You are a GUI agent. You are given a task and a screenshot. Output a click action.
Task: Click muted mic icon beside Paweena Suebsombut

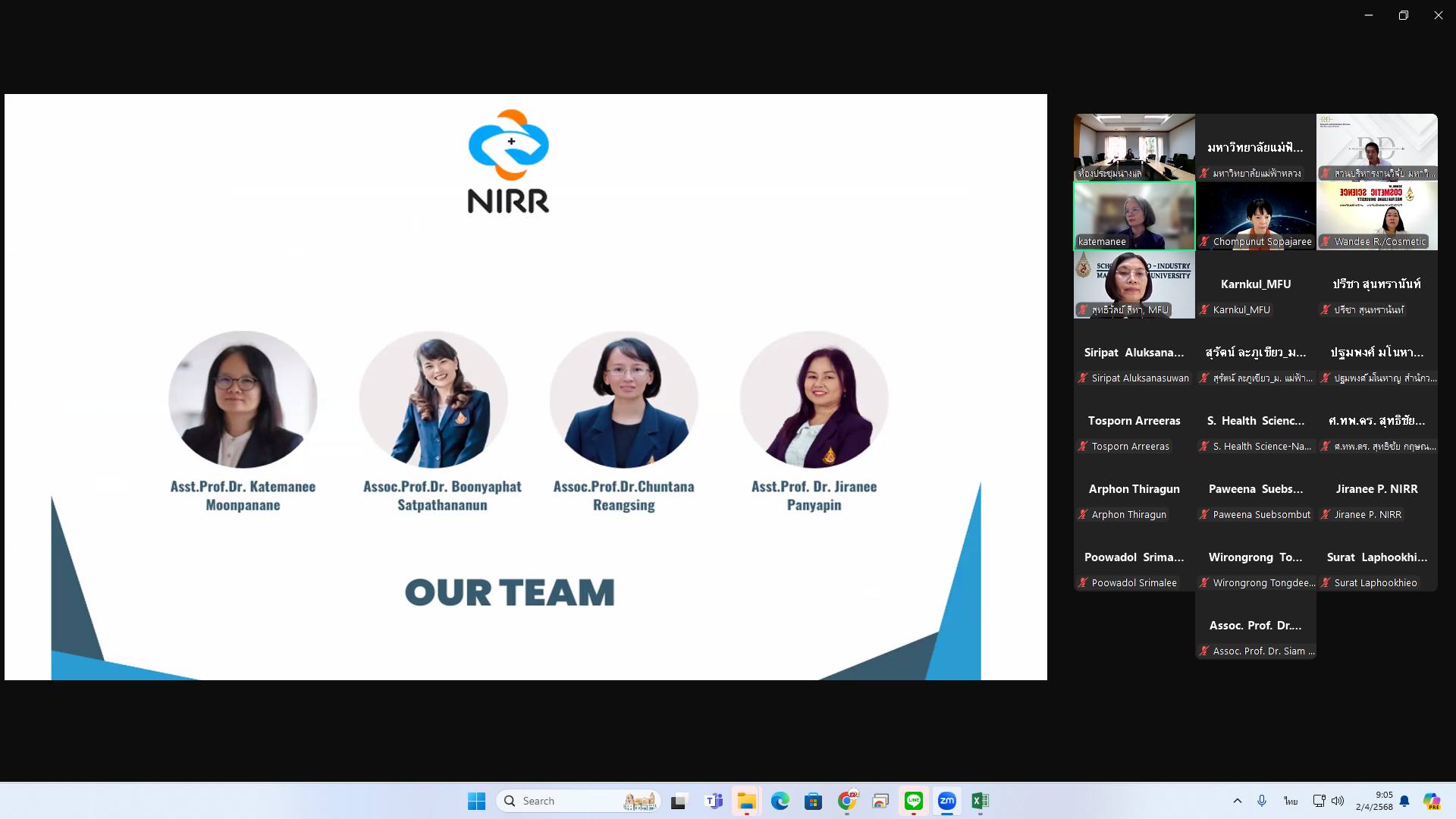point(1204,514)
